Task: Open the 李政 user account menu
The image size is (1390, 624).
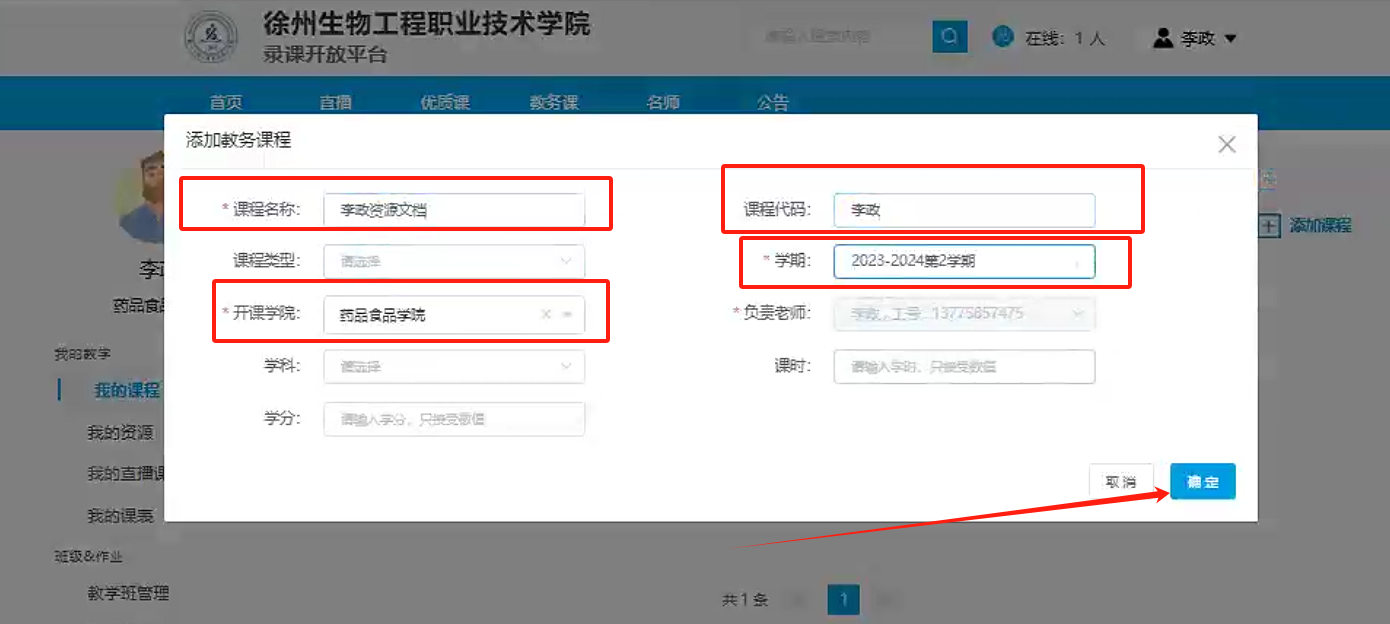Action: tap(1195, 38)
